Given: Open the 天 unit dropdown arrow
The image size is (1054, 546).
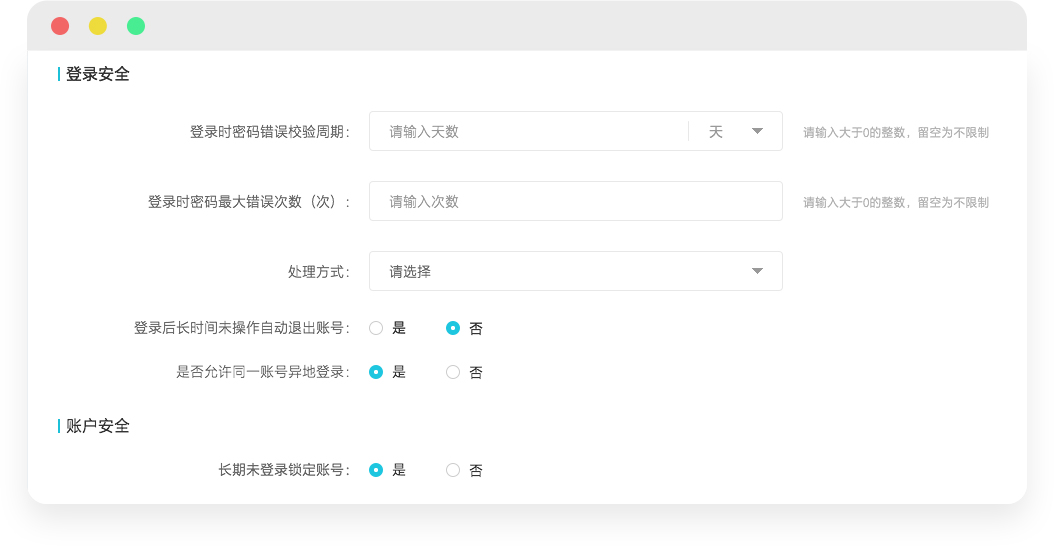Looking at the screenshot, I should tap(757, 131).
